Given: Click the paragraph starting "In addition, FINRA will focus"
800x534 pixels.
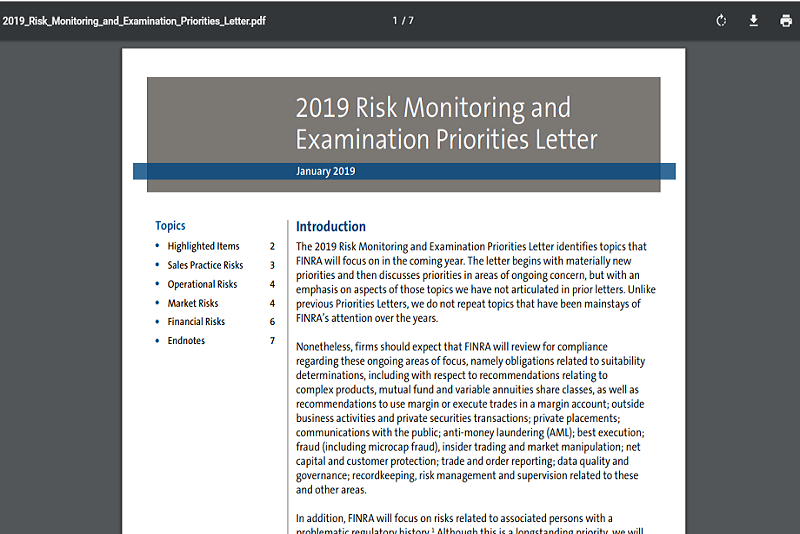Looking at the screenshot, I should [x=470, y=525].
